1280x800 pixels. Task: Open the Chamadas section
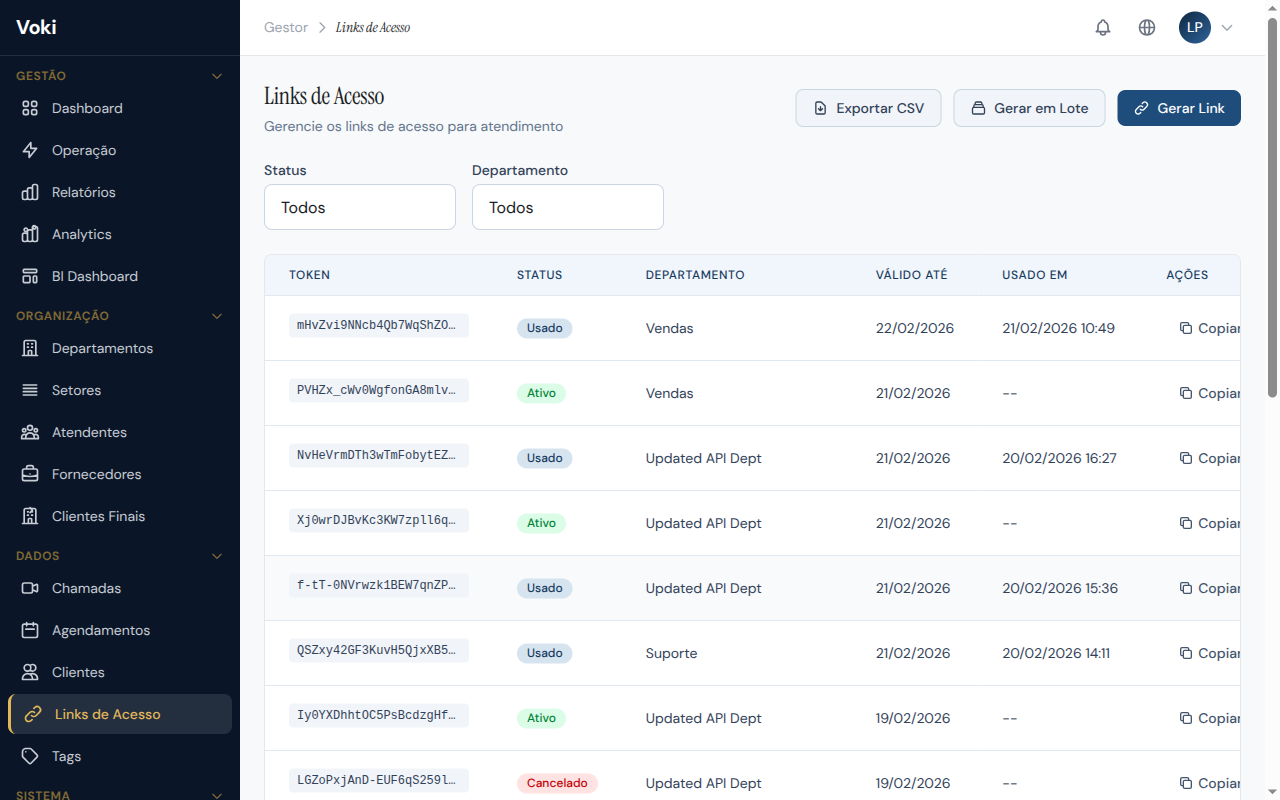pos(86,588)
